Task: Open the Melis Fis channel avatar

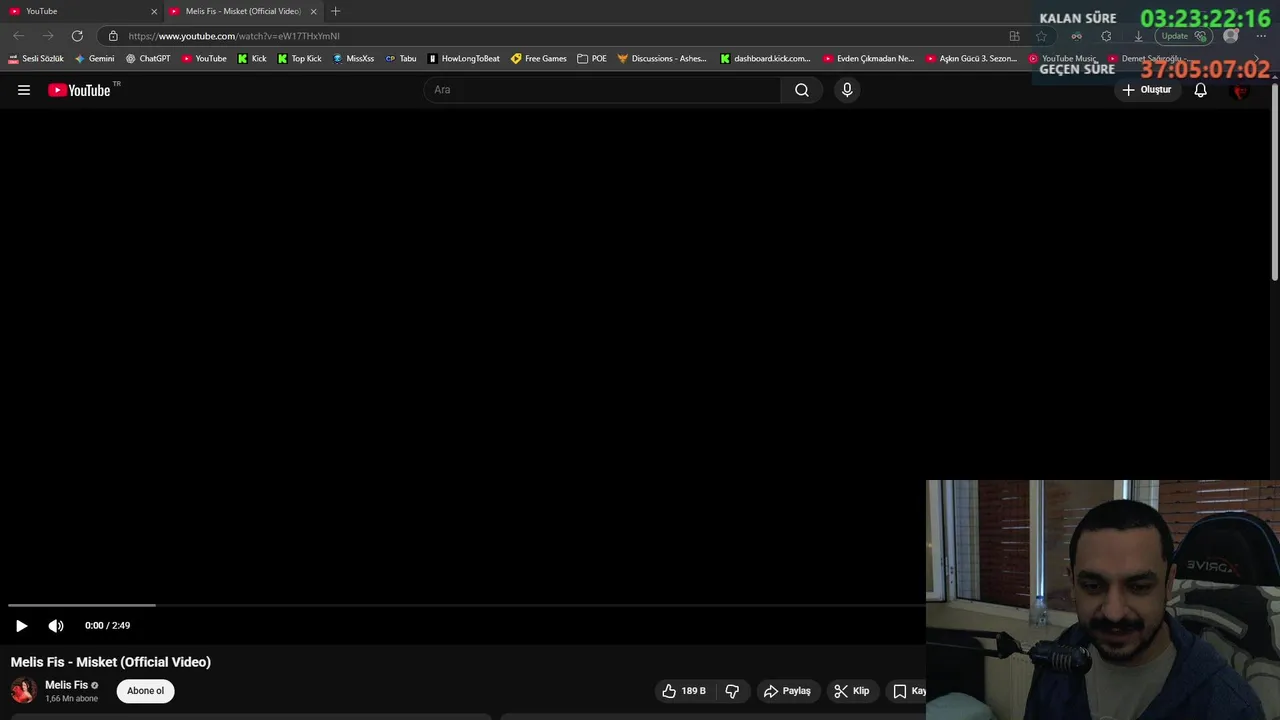Action: click(23, 690)
